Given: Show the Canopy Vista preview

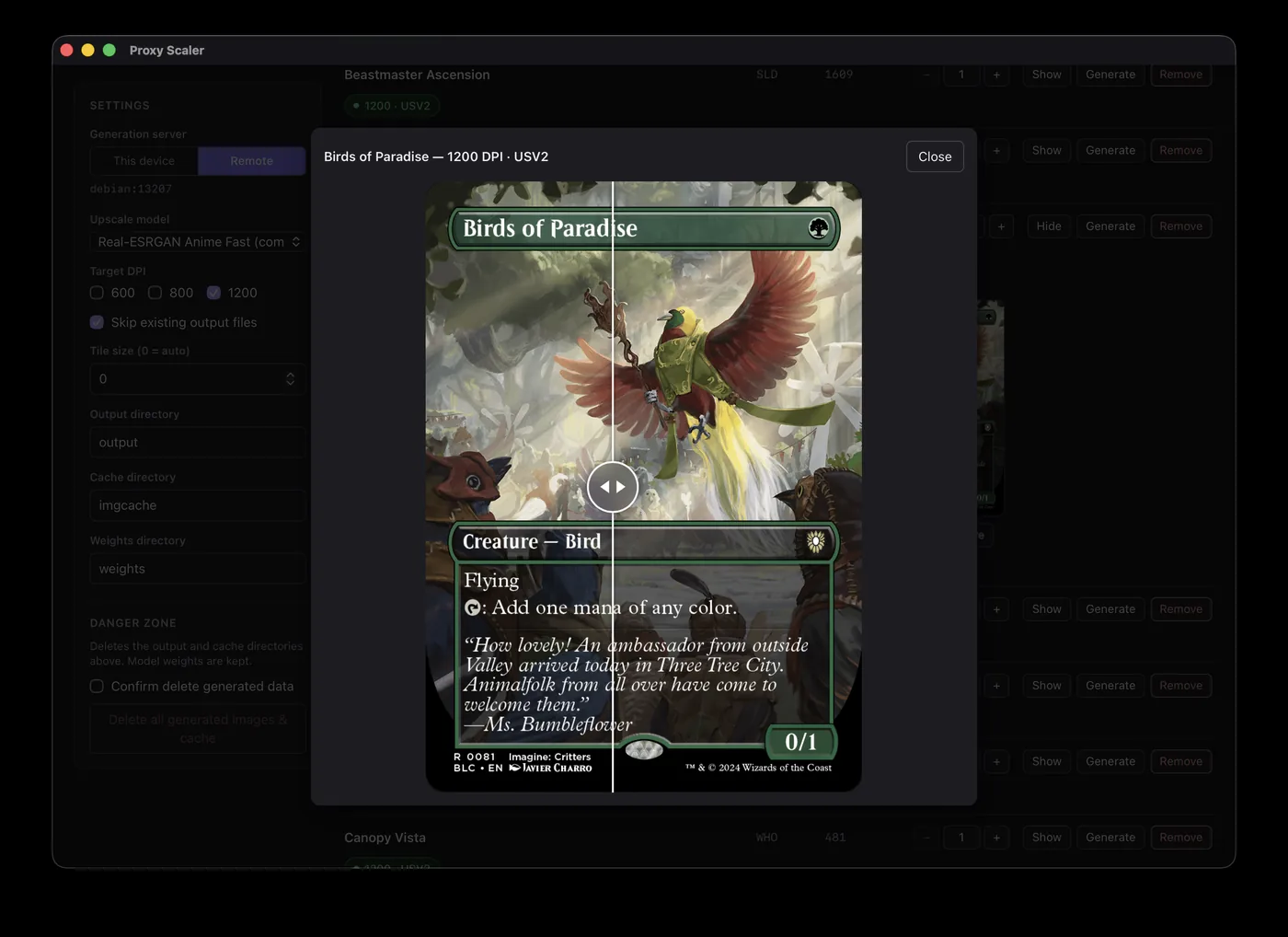Looking at the screenshot, I should point(1047,838).
